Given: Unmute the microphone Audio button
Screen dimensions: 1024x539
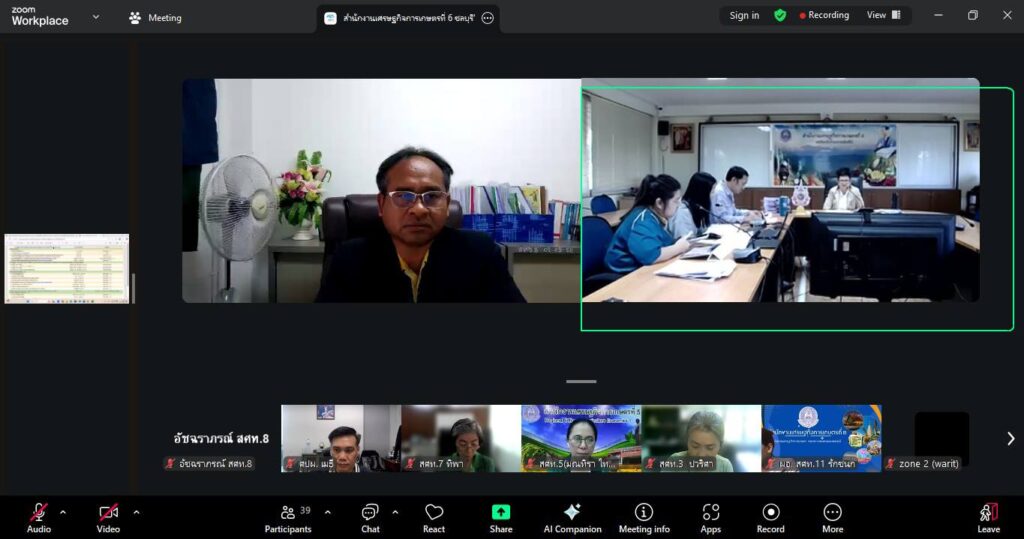Looking at the screenshot, I should coord(39,517).
